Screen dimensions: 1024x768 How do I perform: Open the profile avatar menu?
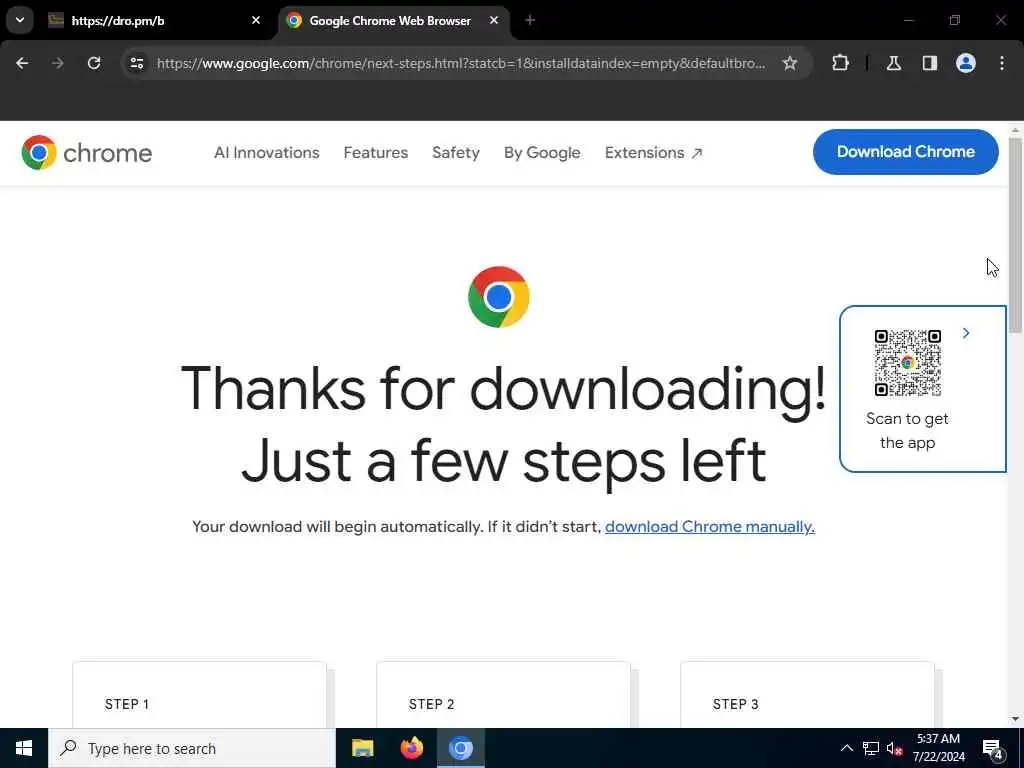(x=966, y=63)
